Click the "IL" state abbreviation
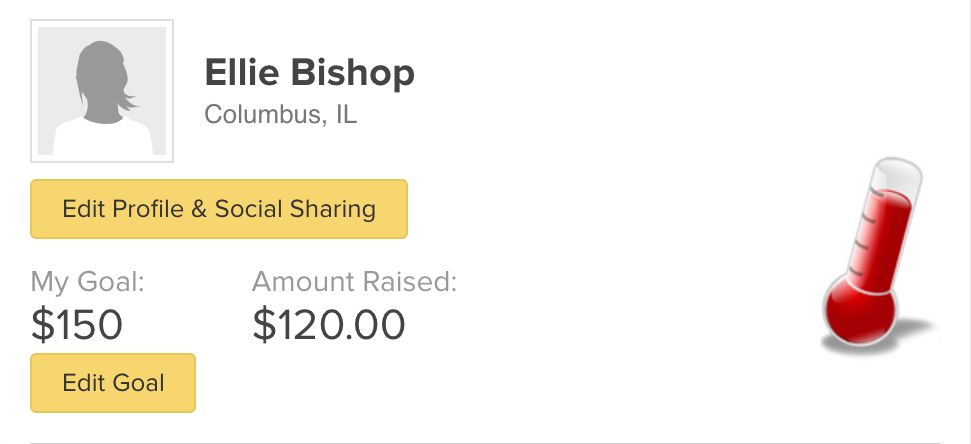Viewport: 971px width, 444px height. 346,114
